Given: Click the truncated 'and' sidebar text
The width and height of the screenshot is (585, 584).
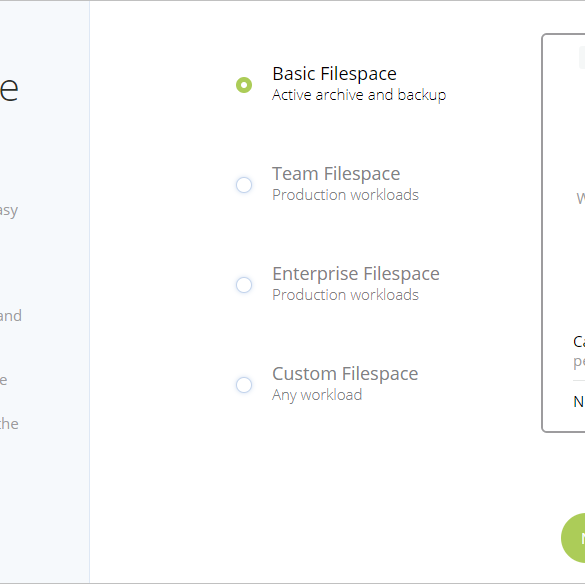Looking at the screenshot, I should 10,316.
